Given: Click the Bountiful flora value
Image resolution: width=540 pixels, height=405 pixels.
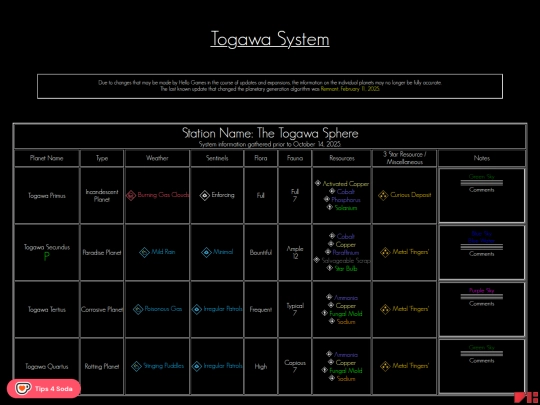Looking at the screenshot, I should (x=261, y=252).
